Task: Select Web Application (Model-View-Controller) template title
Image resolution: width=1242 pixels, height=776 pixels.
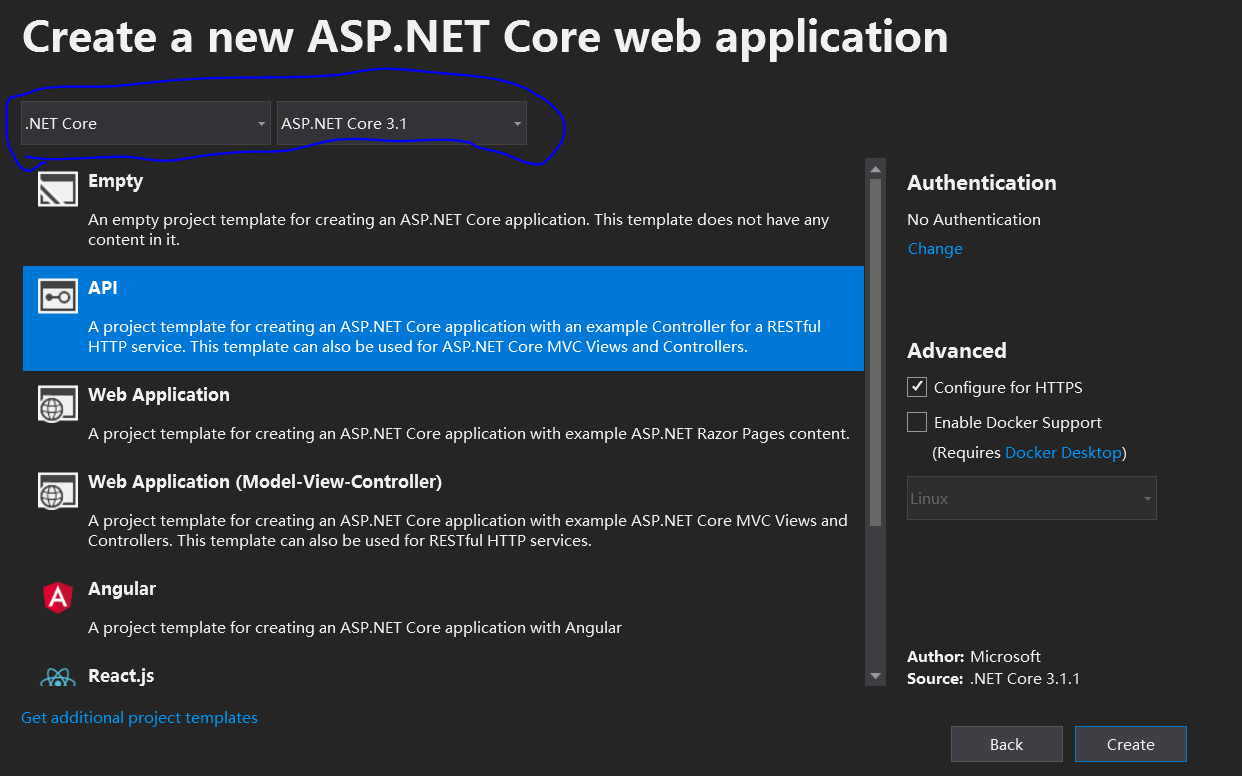Action: 265,482
